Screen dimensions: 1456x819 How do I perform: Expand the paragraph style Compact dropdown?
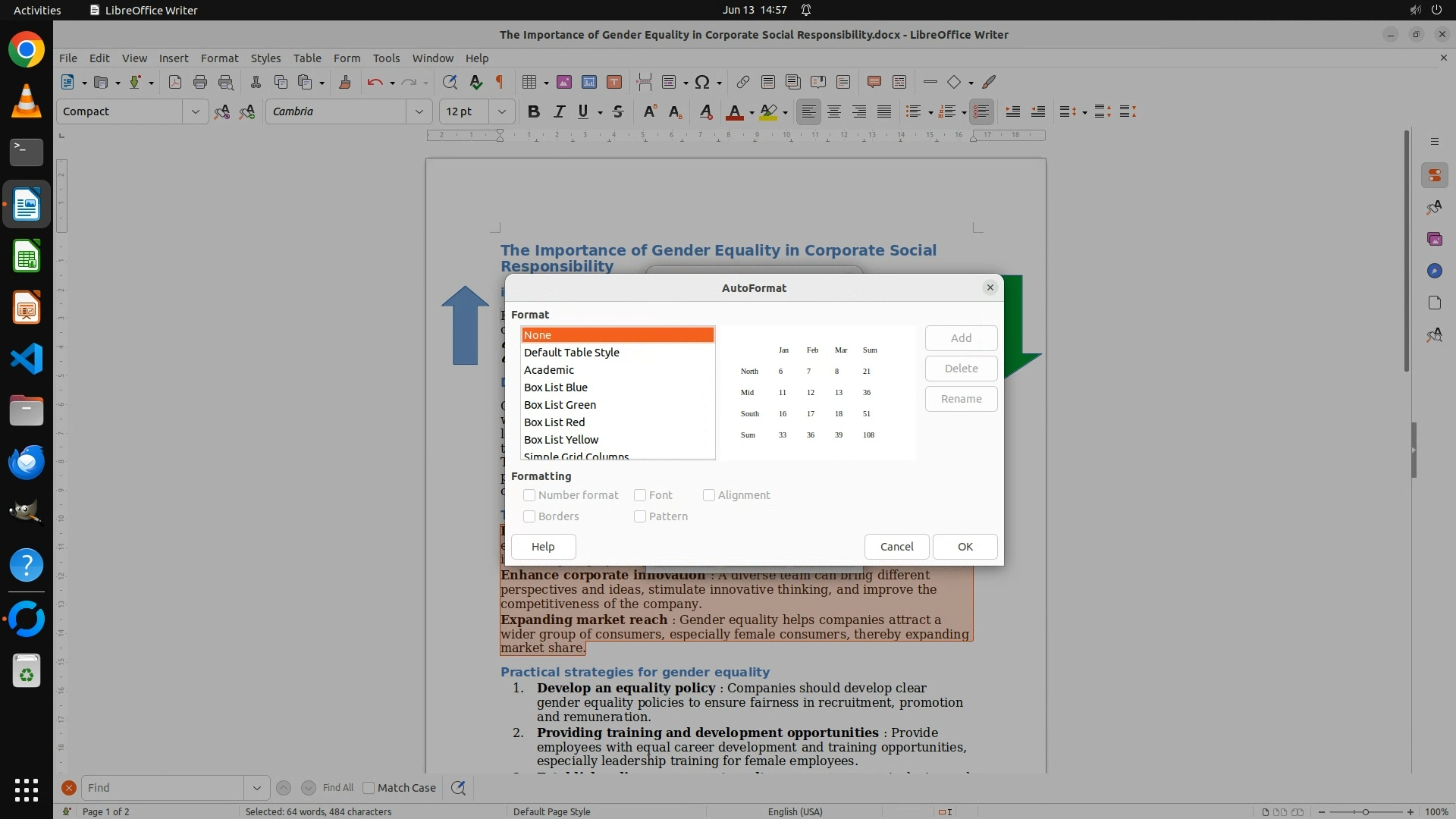[x=195, y=111]
